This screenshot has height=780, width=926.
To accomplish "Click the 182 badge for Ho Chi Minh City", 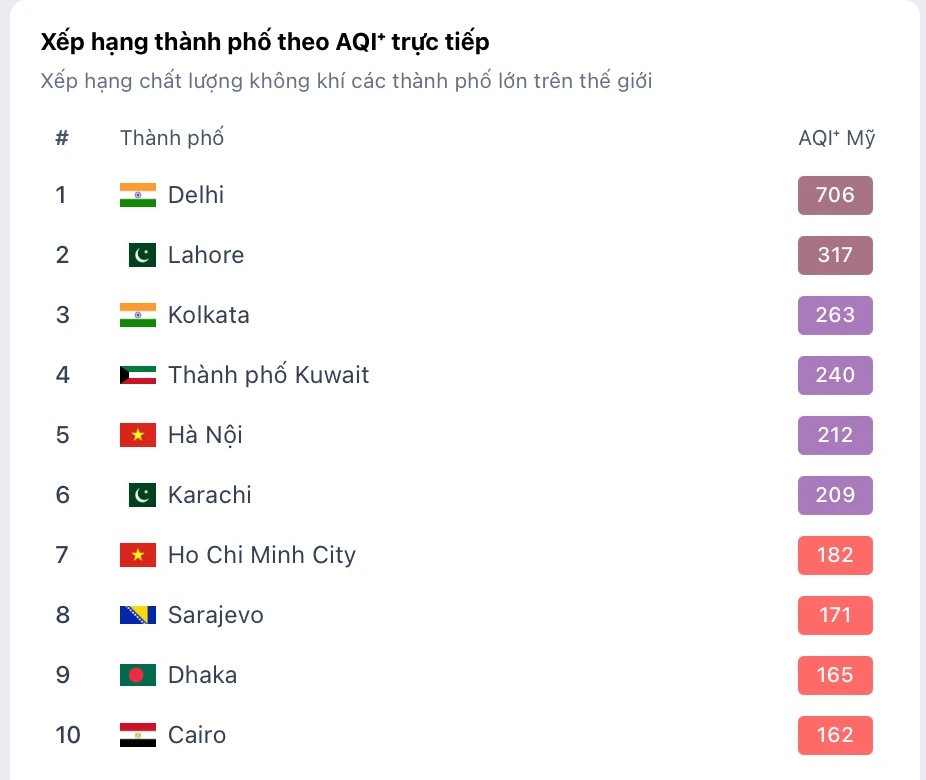I will [x=835, y=555].
